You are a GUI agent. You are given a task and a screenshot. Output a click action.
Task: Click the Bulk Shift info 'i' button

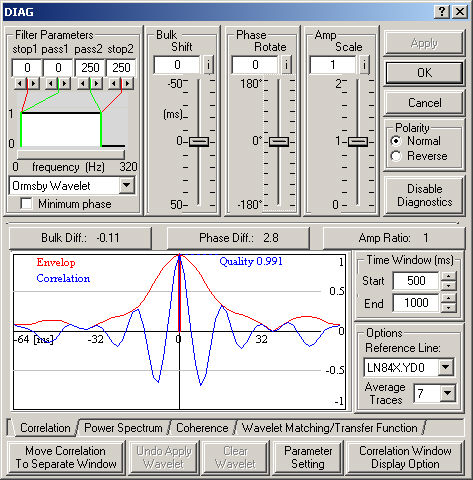pos(208,64)
